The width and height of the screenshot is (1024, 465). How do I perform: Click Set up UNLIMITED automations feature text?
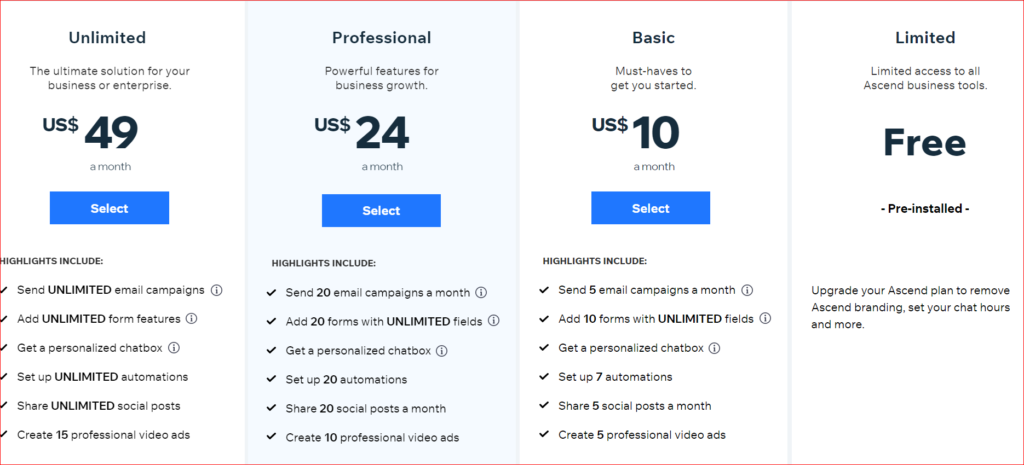pyautogui.click(x=102, y=377)
